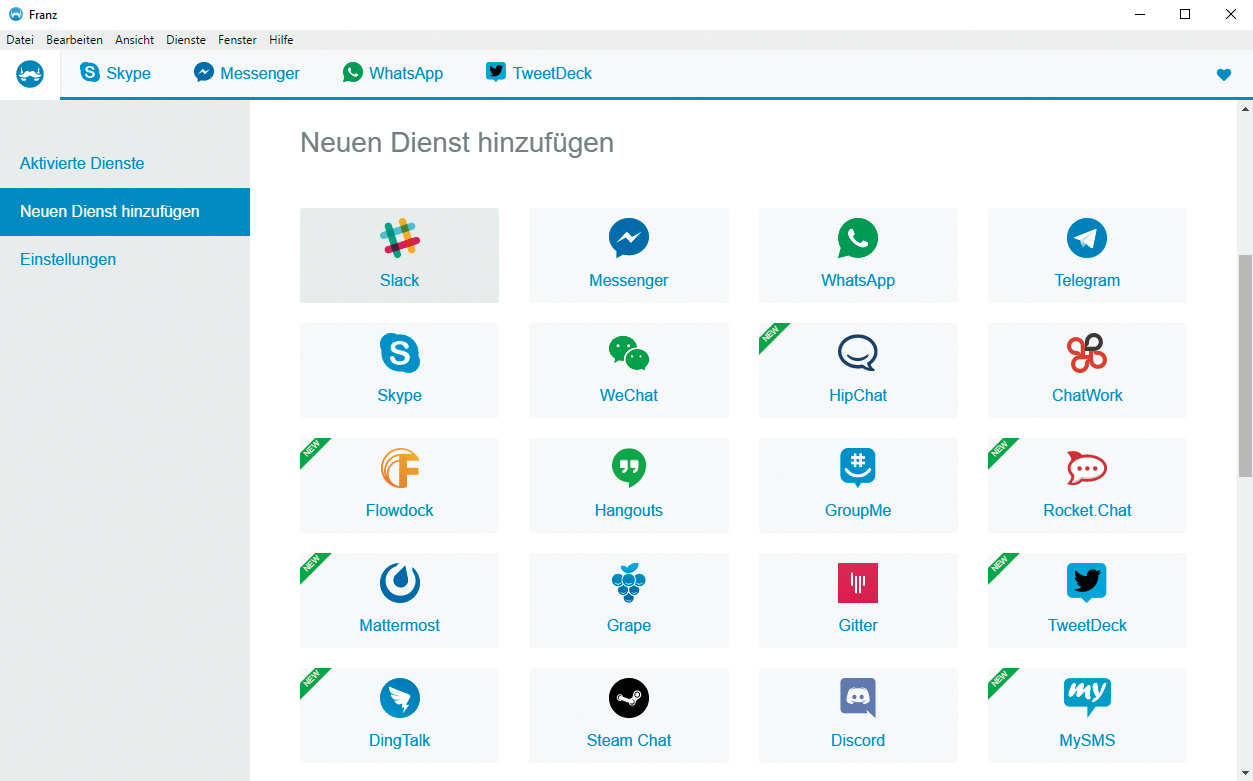
Task: Pick the Flowdock service icon
Action: coord(399,469)
